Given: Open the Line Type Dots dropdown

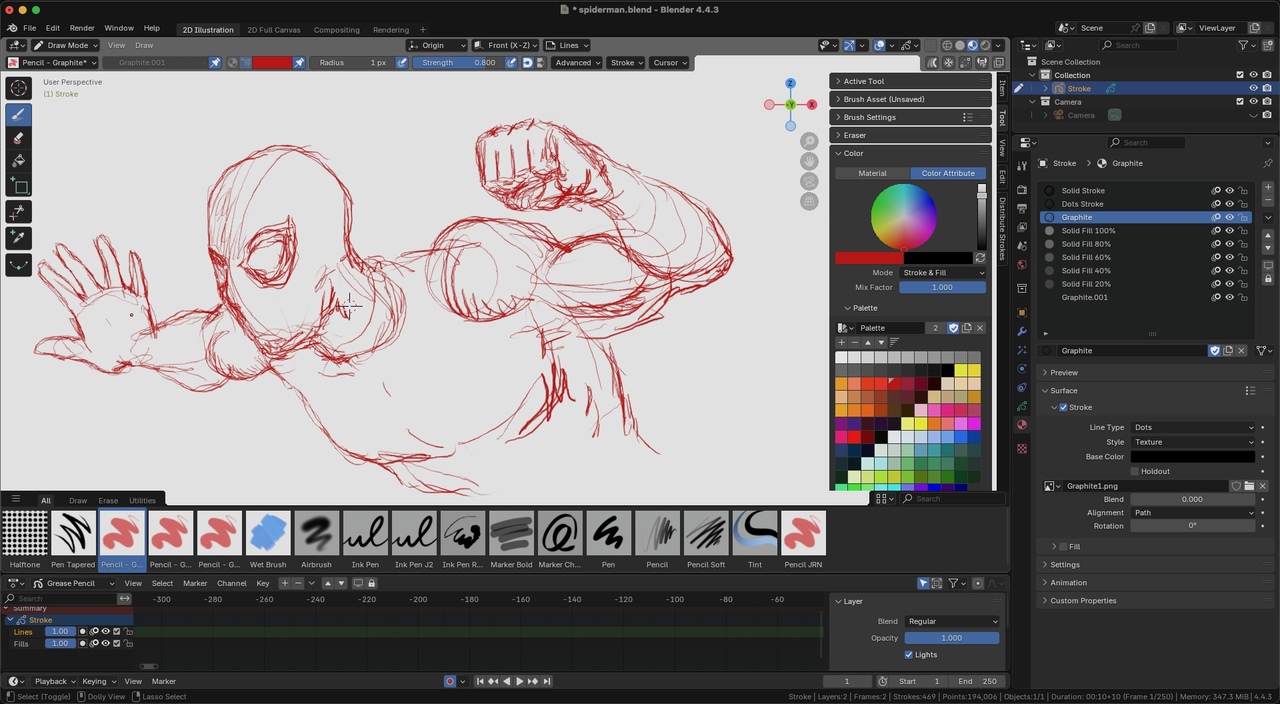Looking at the screenshot, I should 1192,427.
